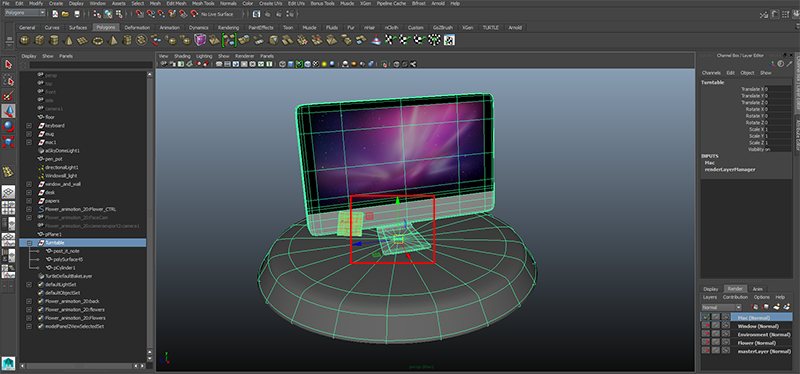Screen dimensions: 800x374
Task: Create a polygon cube from the shelf
Action: pos(39,40)
